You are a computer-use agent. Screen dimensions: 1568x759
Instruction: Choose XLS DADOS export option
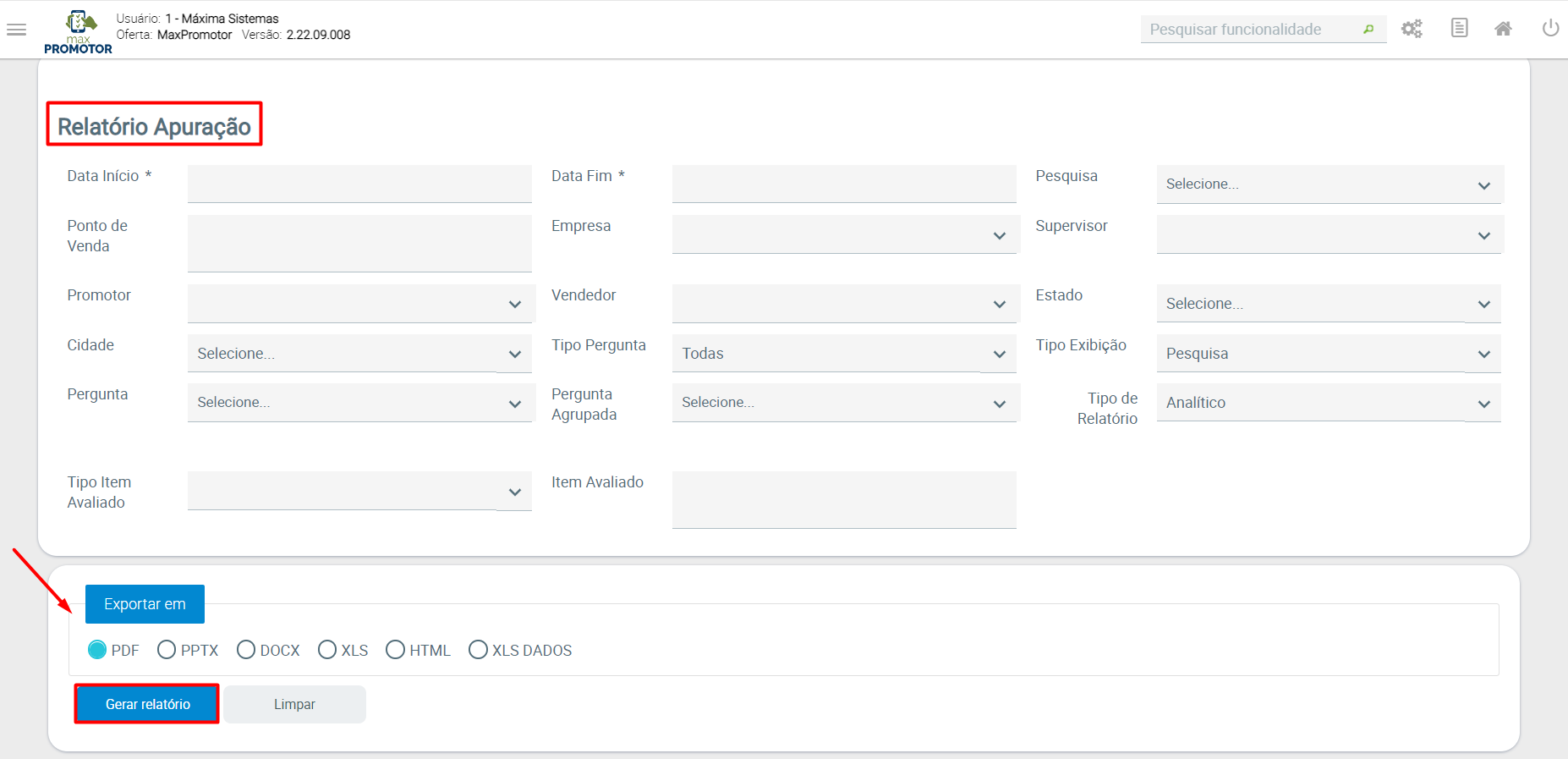pyautogui.click(x=478, y=650)
